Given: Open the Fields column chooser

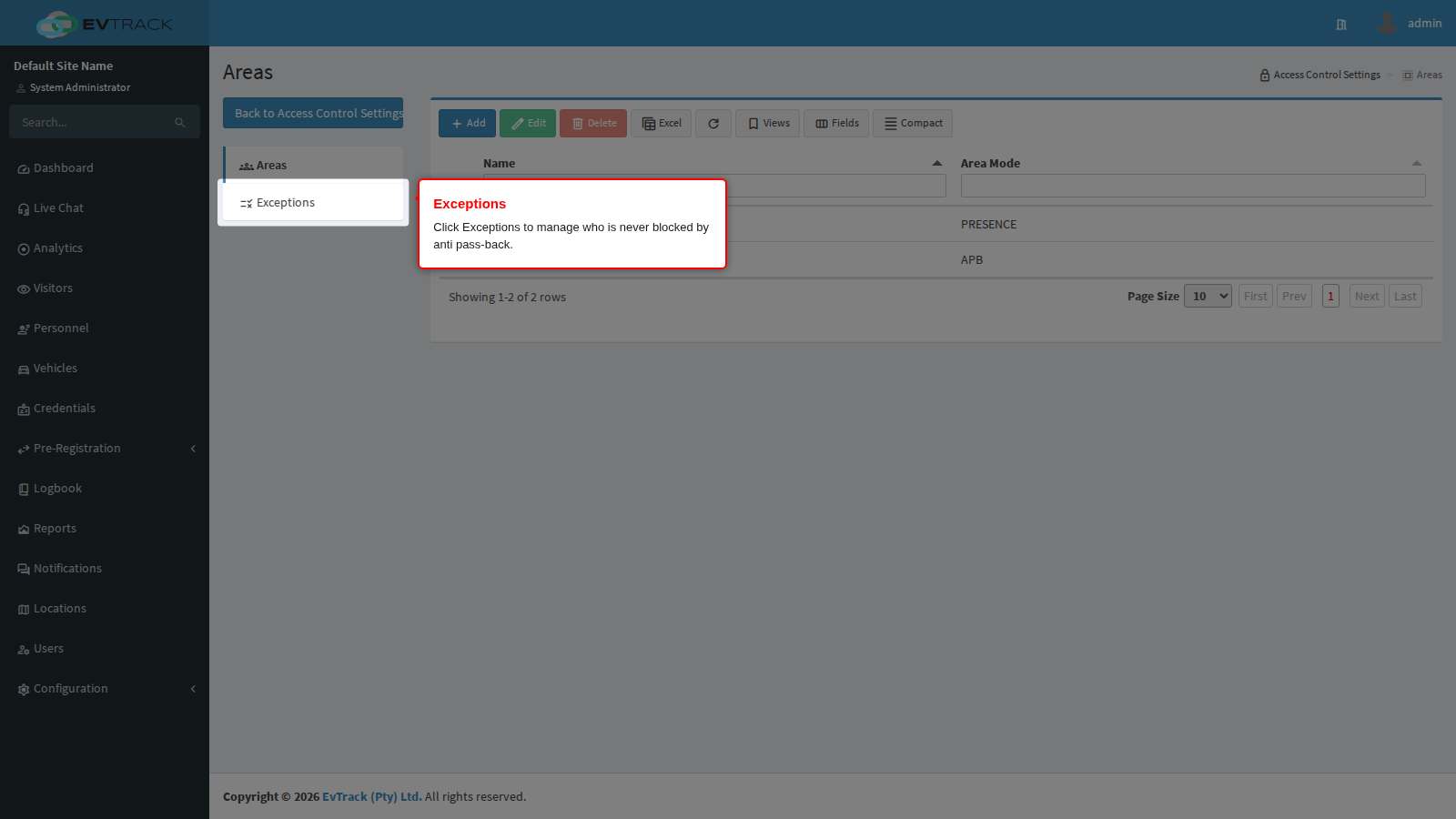Looking at the screenshot, I should coord(836,123).
